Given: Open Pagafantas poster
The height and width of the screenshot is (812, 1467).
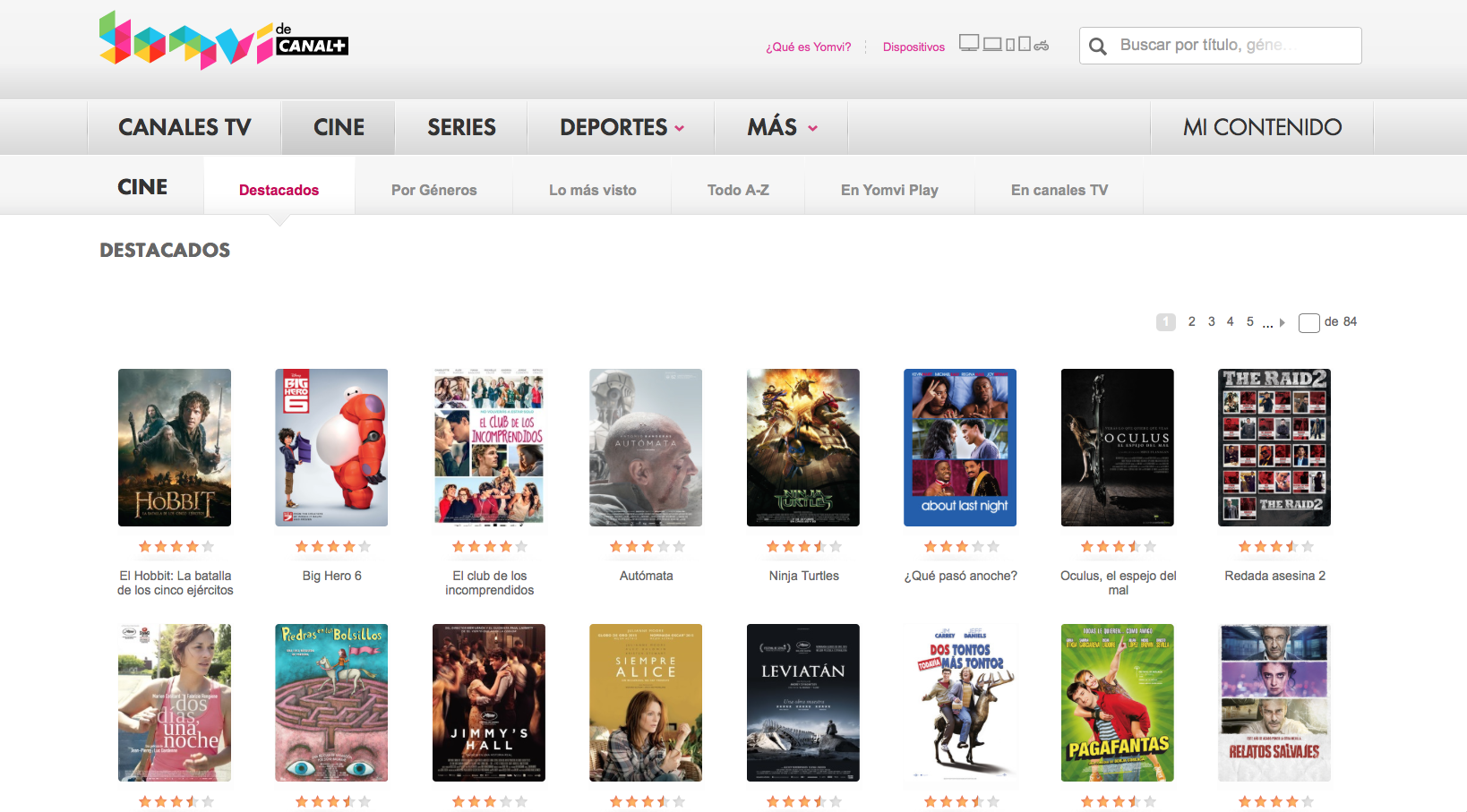Looking at the screenshot, I should coord(1118,703).
